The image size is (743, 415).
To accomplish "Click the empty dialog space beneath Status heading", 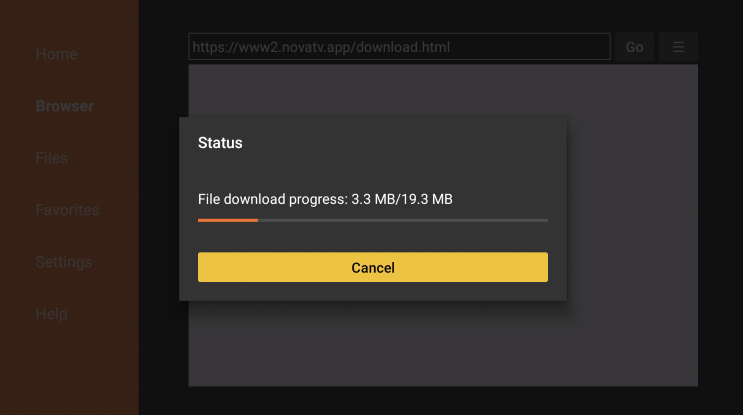I will tap(373, 171).
